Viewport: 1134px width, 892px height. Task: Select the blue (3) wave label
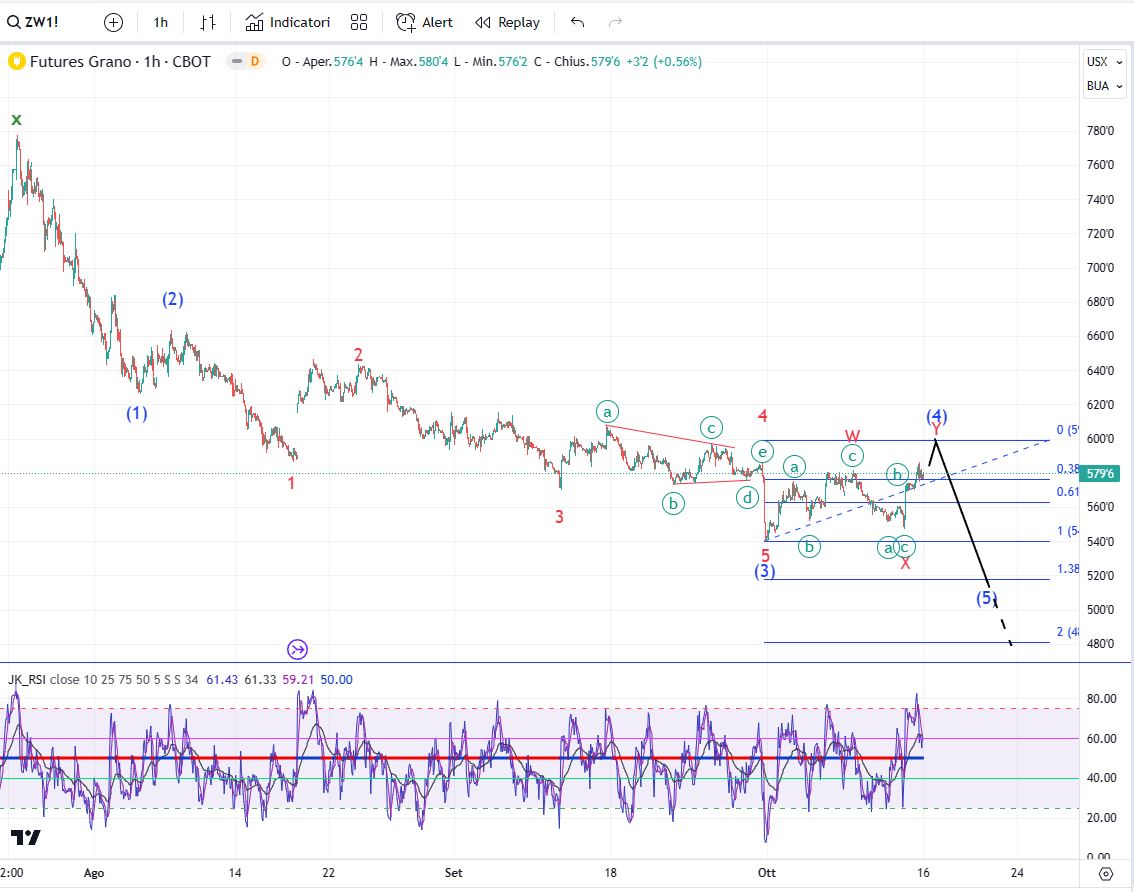pyautogui.click(x=764, y=571)
